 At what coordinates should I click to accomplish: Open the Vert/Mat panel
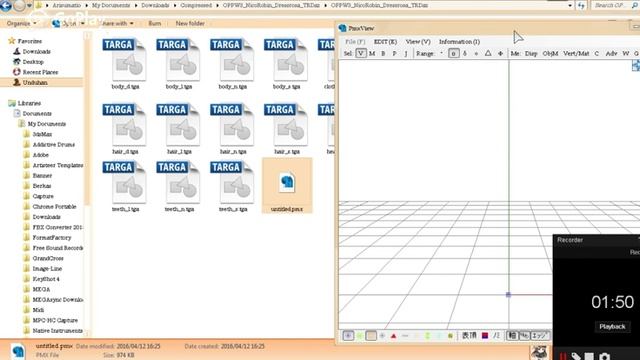click(576, 53)
